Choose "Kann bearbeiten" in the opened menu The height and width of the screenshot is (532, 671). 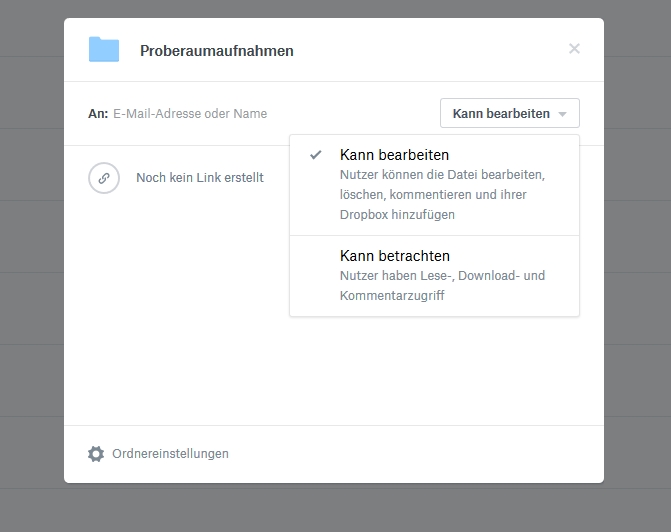(394, 155)
